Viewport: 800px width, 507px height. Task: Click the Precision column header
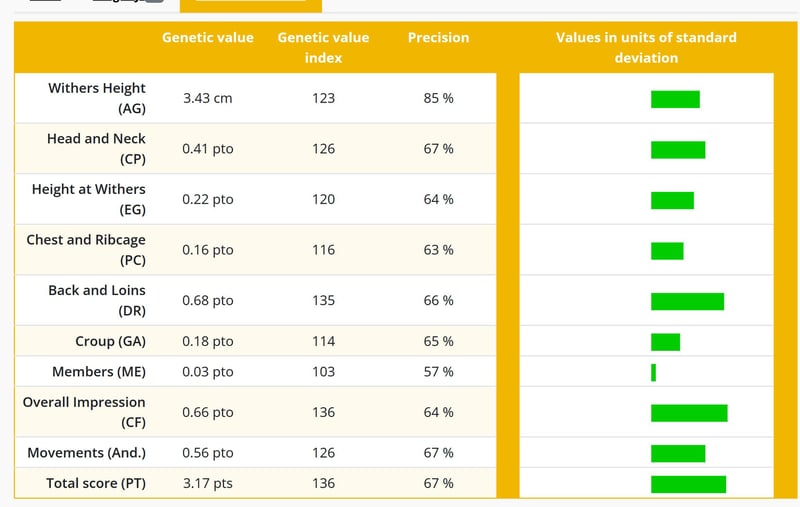pos(438,37)
